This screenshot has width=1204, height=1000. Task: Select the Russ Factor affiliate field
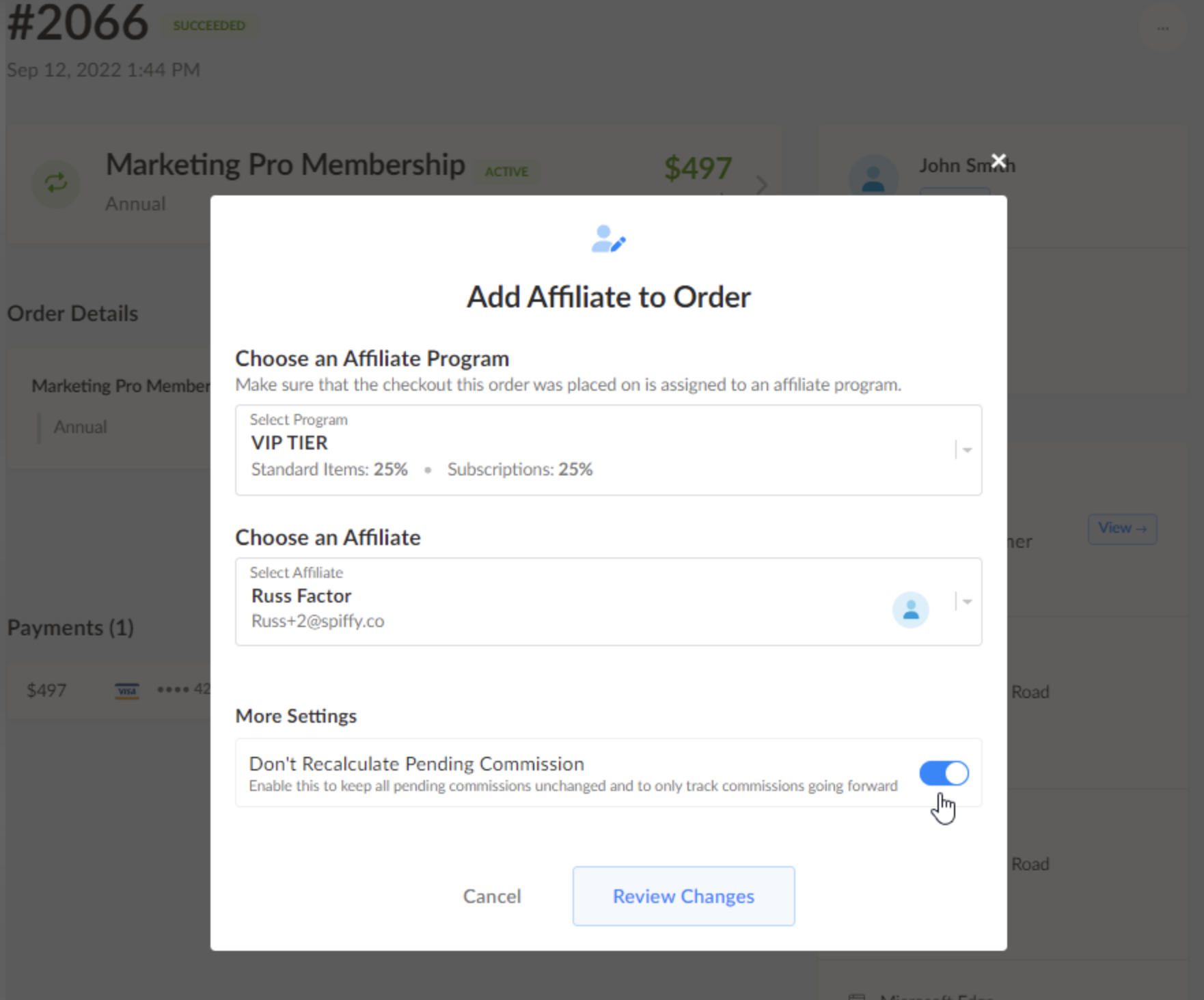click(608, 602)
